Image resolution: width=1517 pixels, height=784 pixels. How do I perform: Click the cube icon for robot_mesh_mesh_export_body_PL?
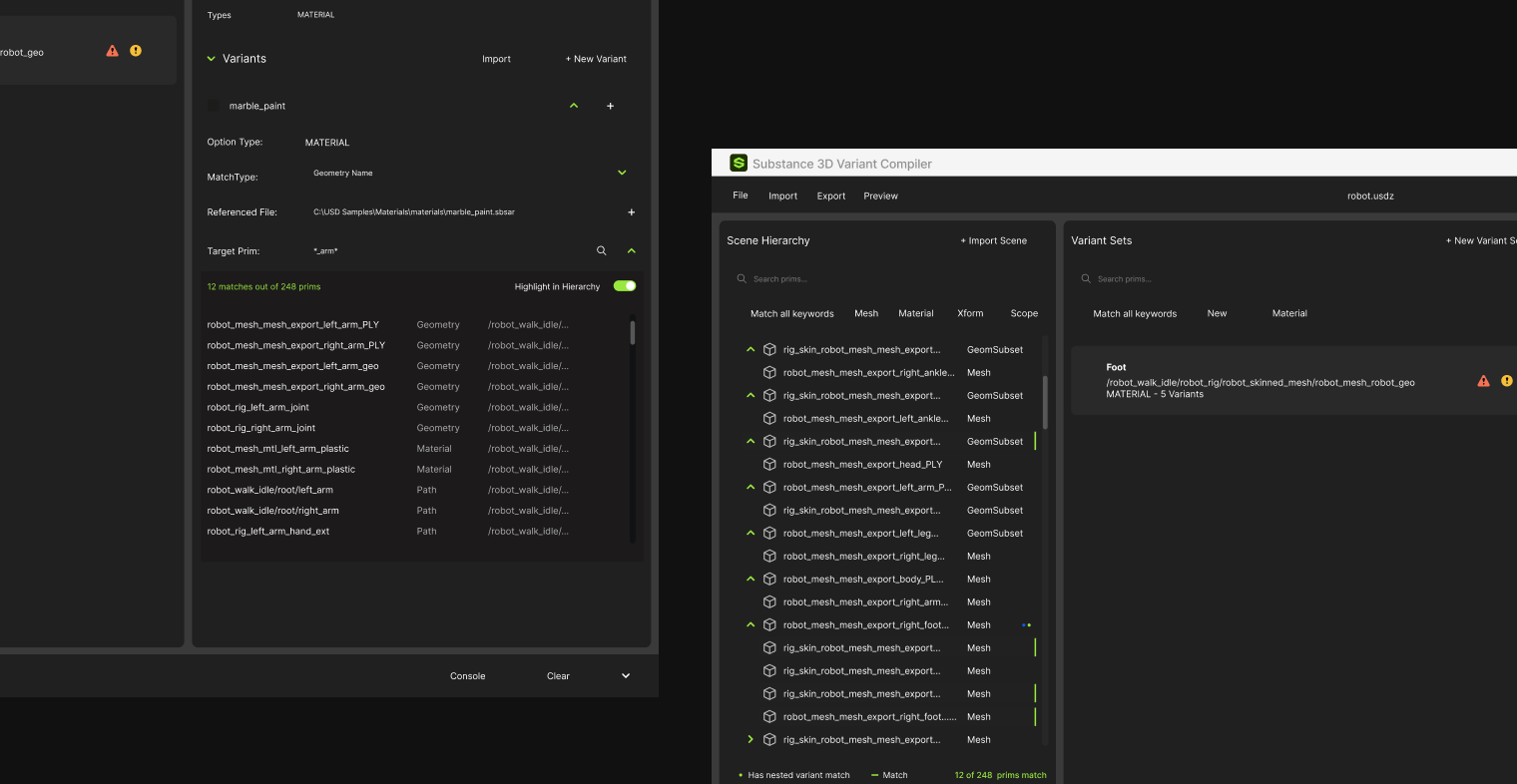[769, 579]
